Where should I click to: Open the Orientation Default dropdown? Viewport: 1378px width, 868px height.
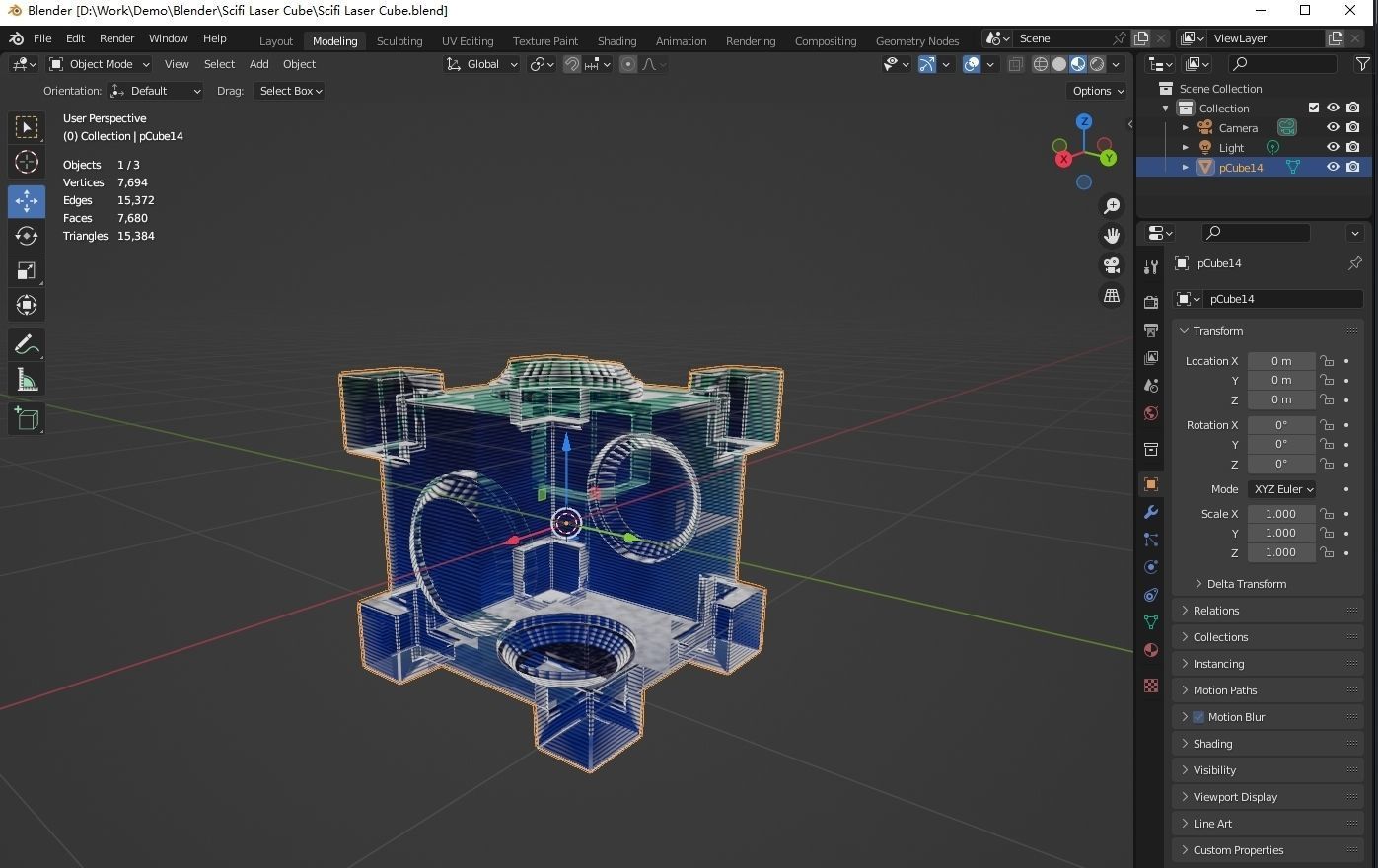[156, 91]
